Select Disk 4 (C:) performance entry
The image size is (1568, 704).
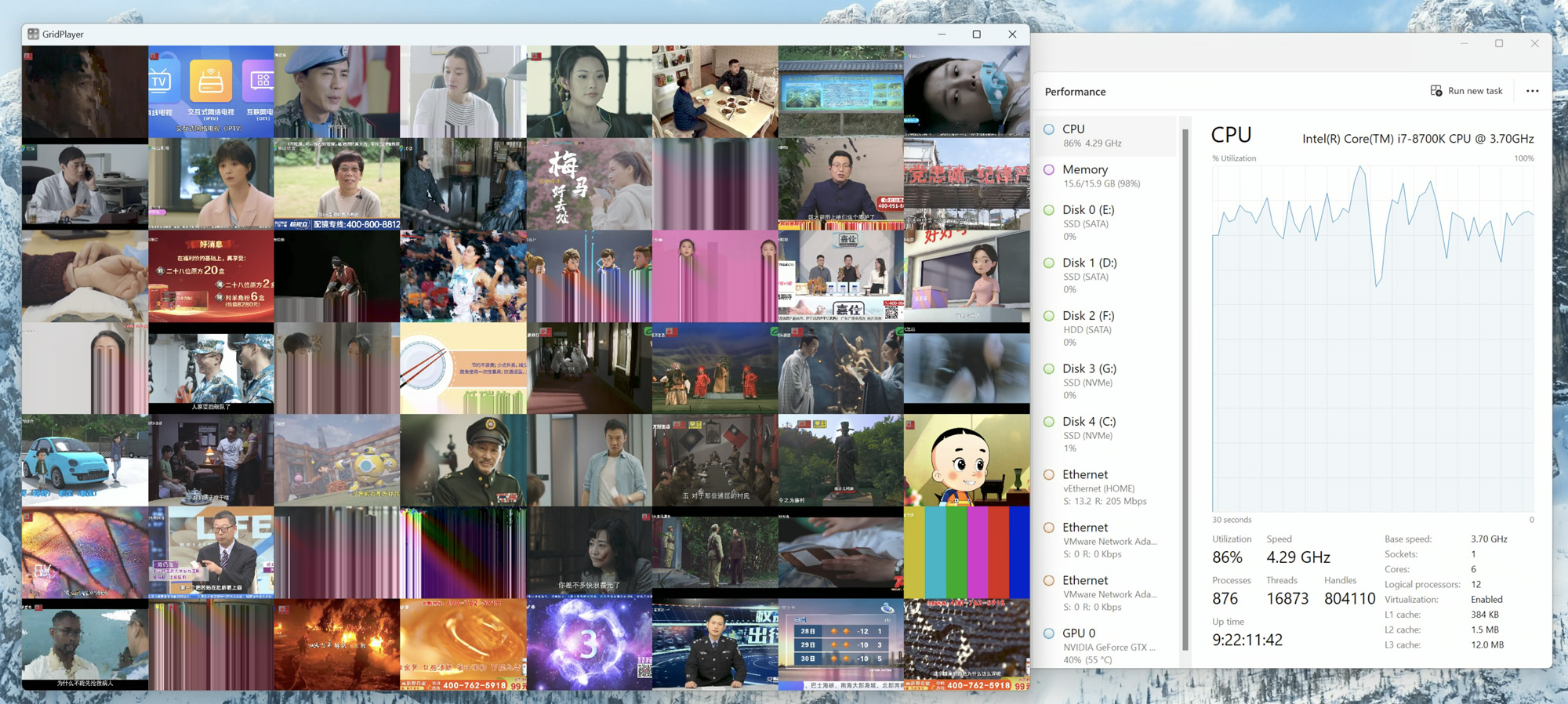point(1107,434)
